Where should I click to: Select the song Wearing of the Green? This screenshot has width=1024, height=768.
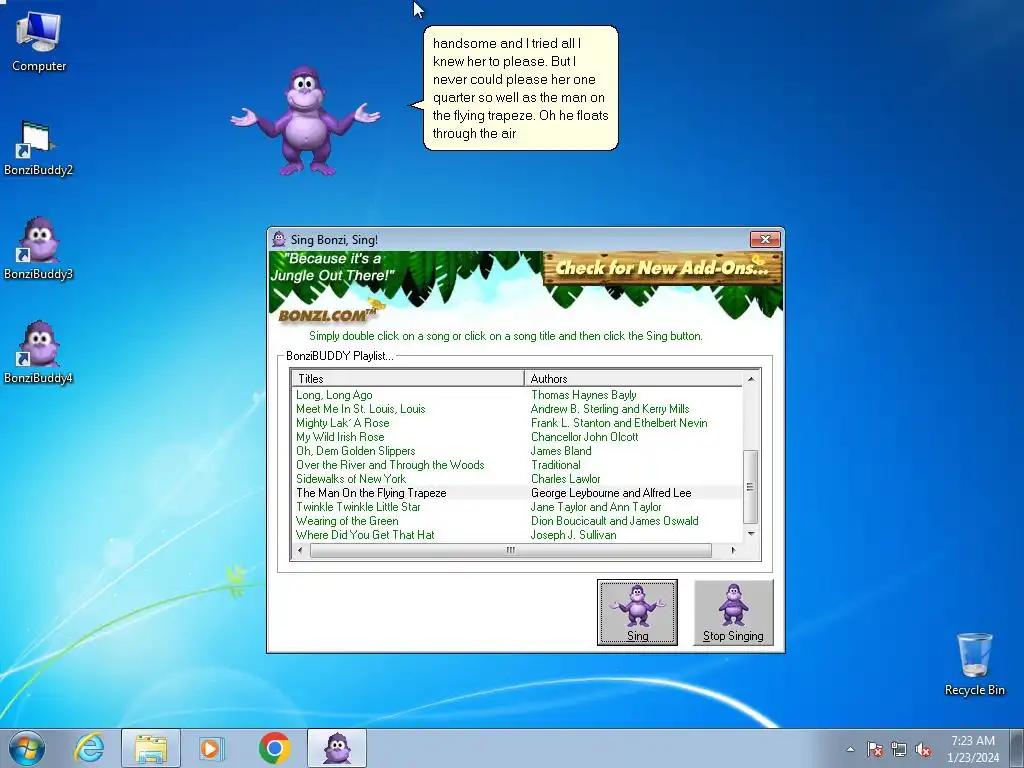(x=347, y=521)
